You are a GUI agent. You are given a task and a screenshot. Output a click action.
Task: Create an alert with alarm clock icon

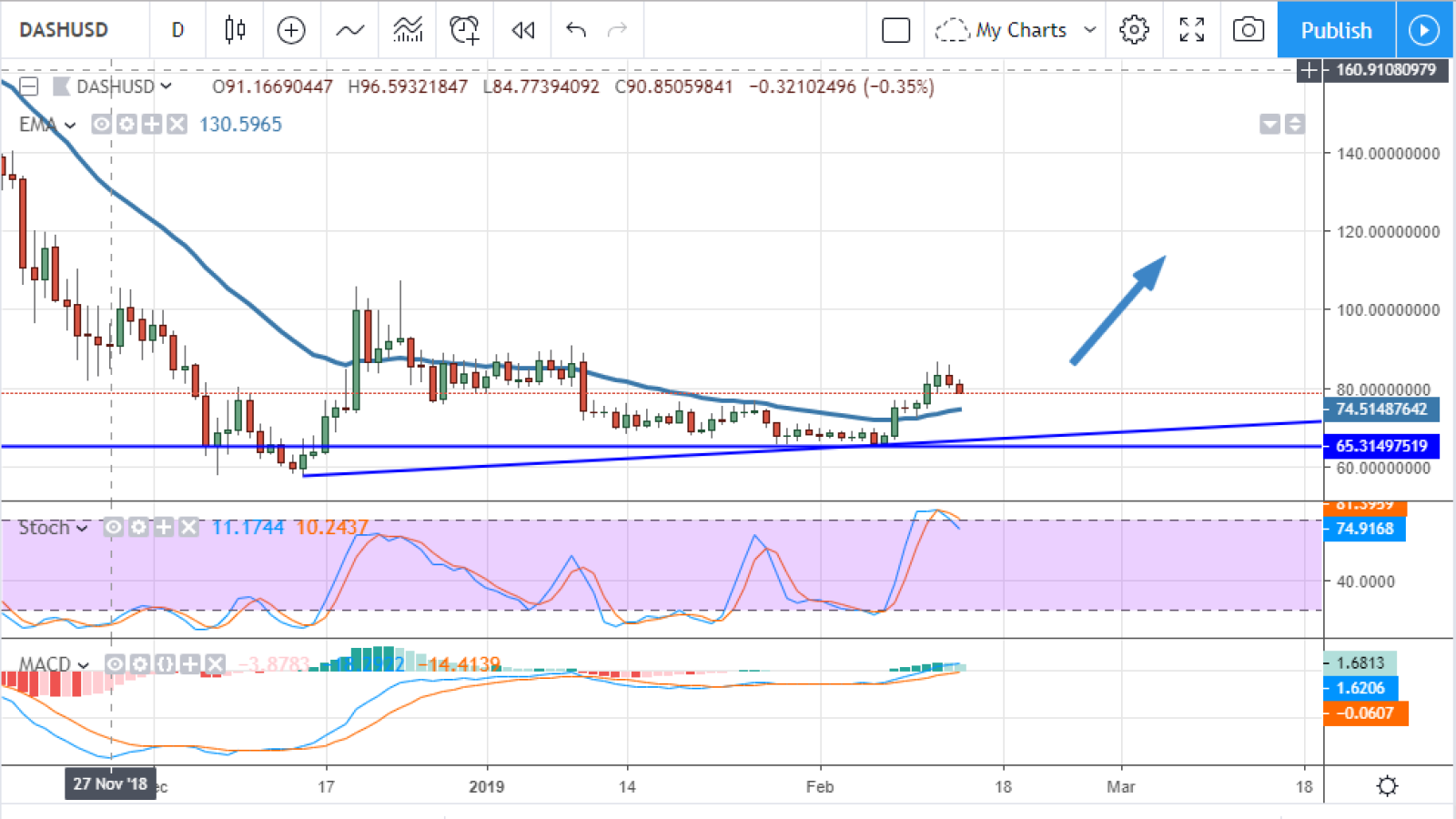point(465,30)
